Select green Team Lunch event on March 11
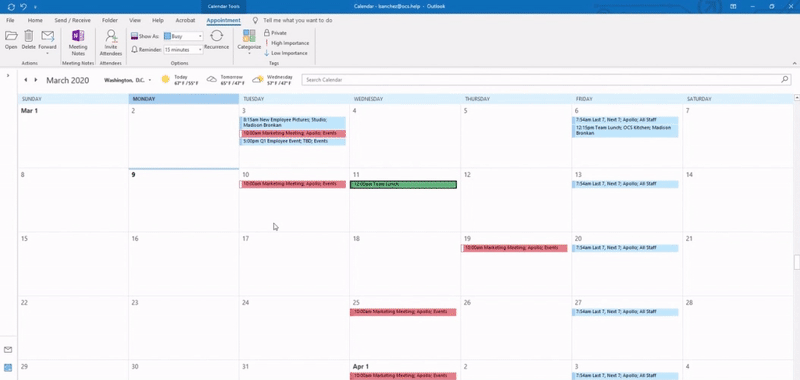This screenshot has width=800, height=380. click(404, 184)
